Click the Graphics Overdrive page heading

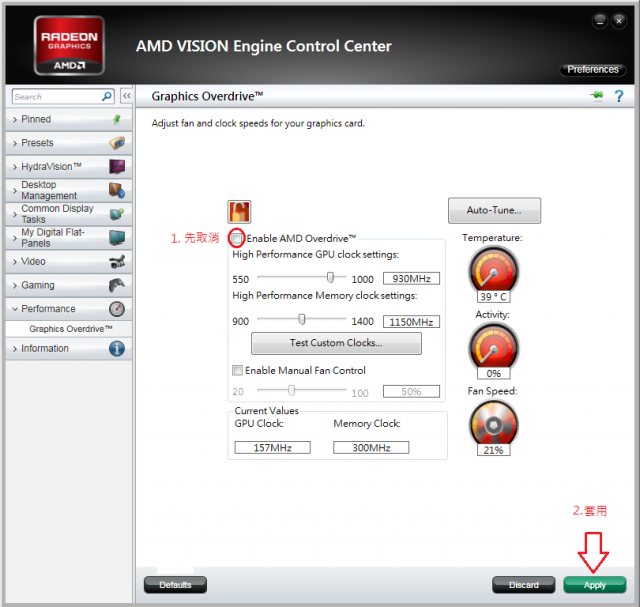tap(207, 96)
